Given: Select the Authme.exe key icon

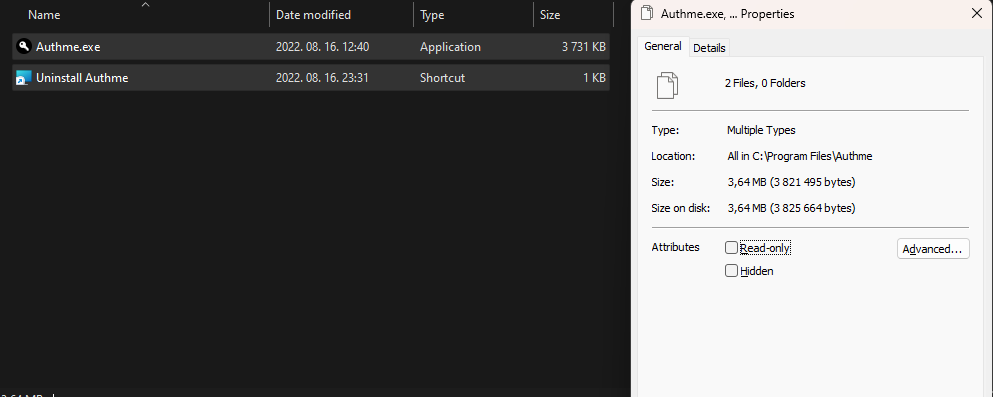Looking at the screenshot, I should tap(23, 46).
